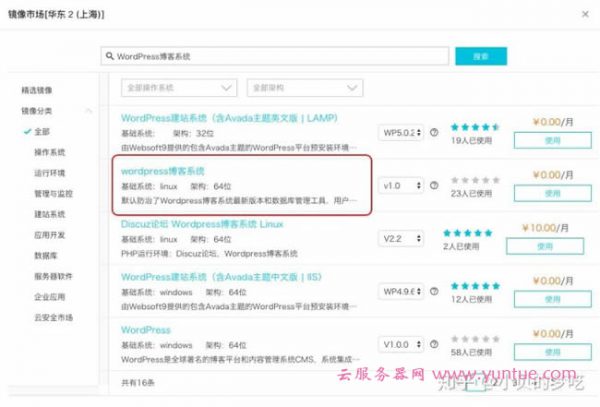Click the search magnifier icon

(110, 56)
